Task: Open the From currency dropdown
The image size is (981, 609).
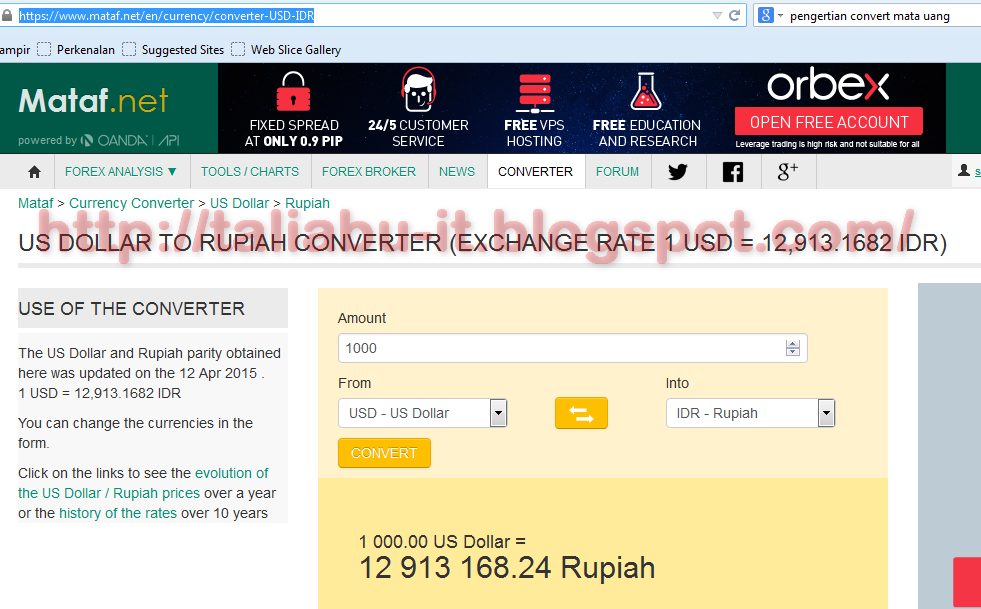Action: tap(422, 413)
